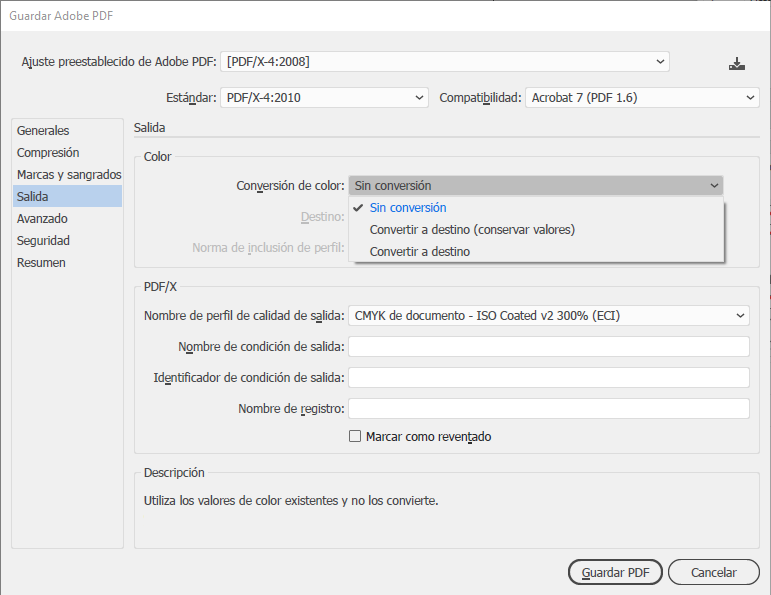This screenshot has width=771, height=595.
Task: Click 'Norma de inclusión de perfil:' label
Action: point(268,247)
